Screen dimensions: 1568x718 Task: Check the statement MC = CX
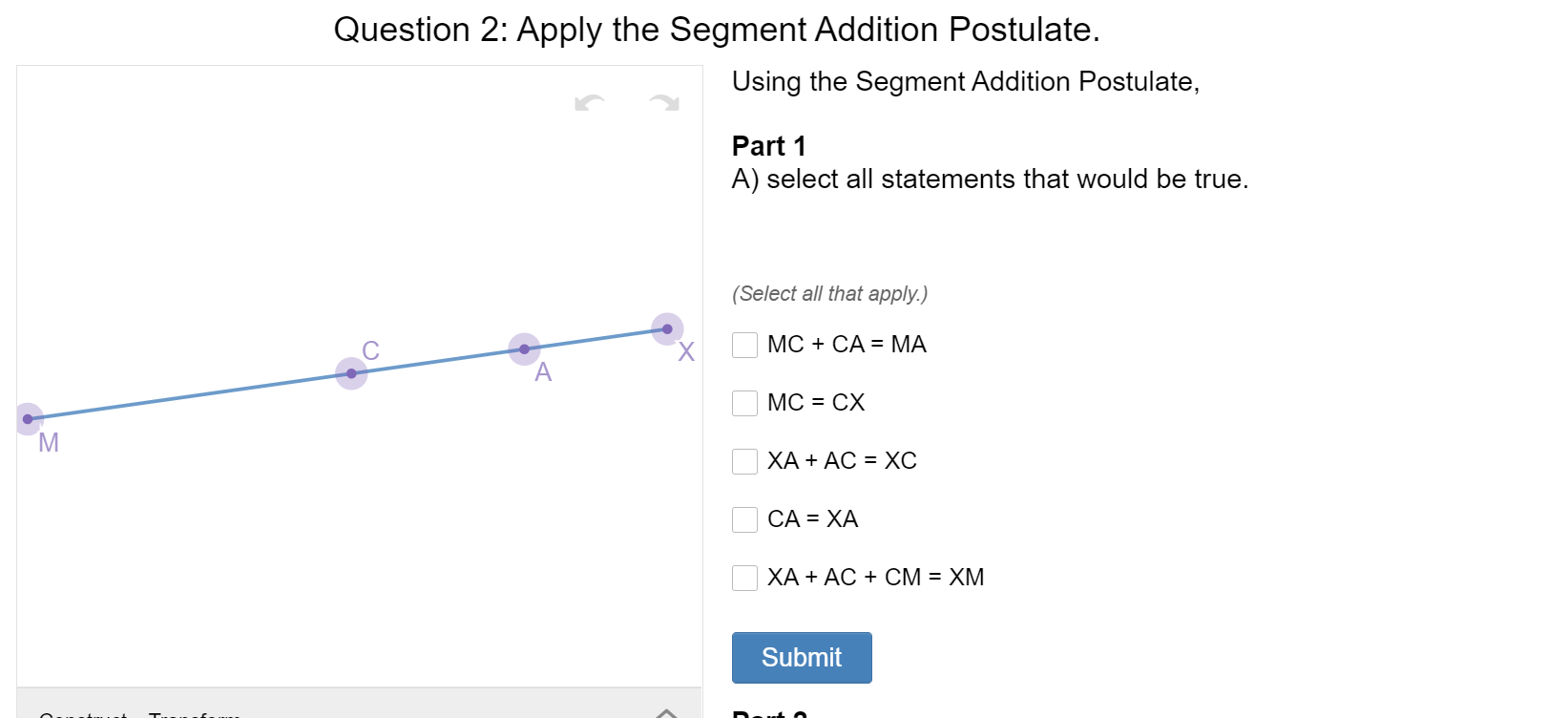point(744,403)
